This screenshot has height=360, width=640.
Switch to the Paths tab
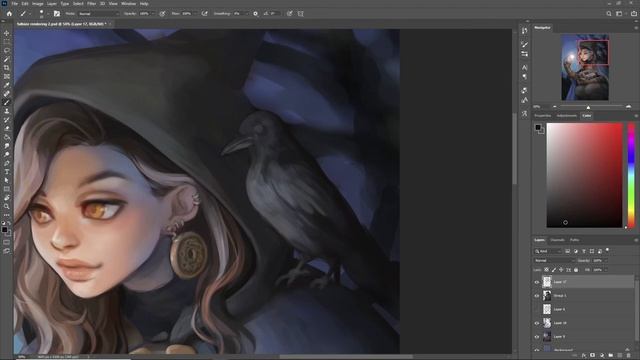pos(574,240)
